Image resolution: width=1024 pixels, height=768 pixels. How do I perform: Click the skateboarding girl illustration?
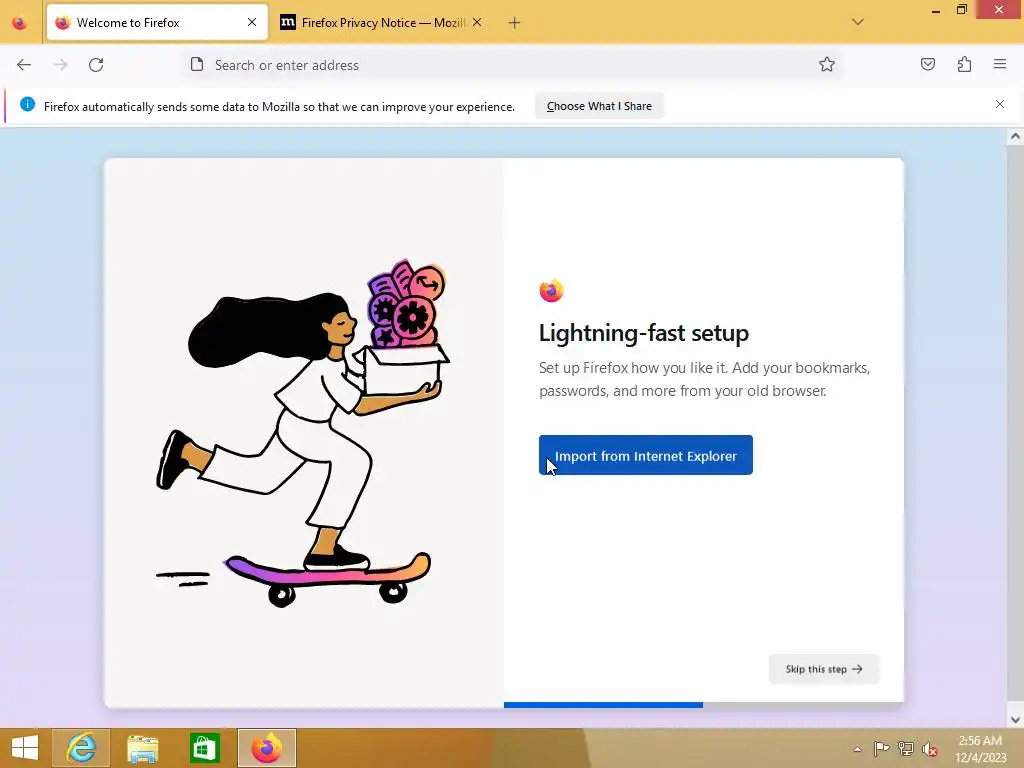pyautogui.click(x=304, y=433)
